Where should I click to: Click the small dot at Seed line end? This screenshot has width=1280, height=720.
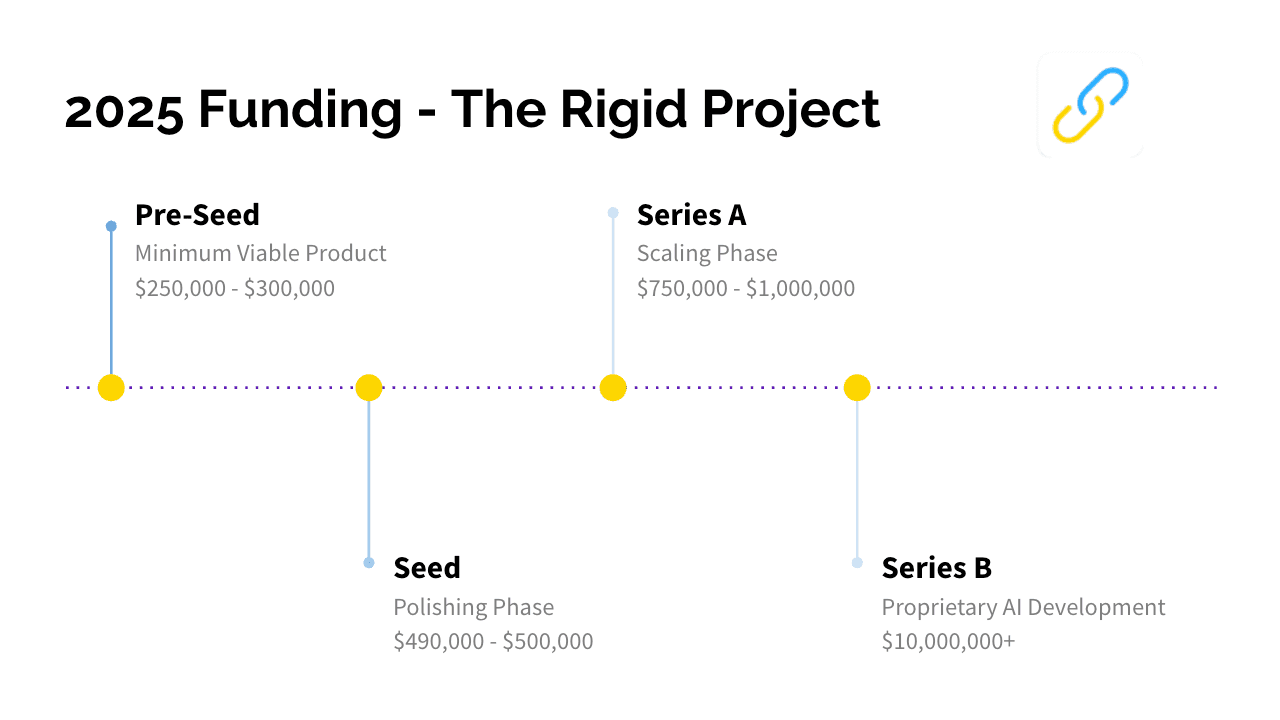(369, 563)
